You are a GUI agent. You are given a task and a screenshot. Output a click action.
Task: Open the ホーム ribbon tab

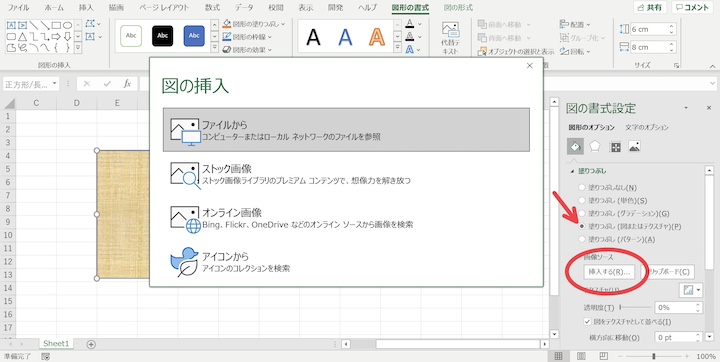54,8
